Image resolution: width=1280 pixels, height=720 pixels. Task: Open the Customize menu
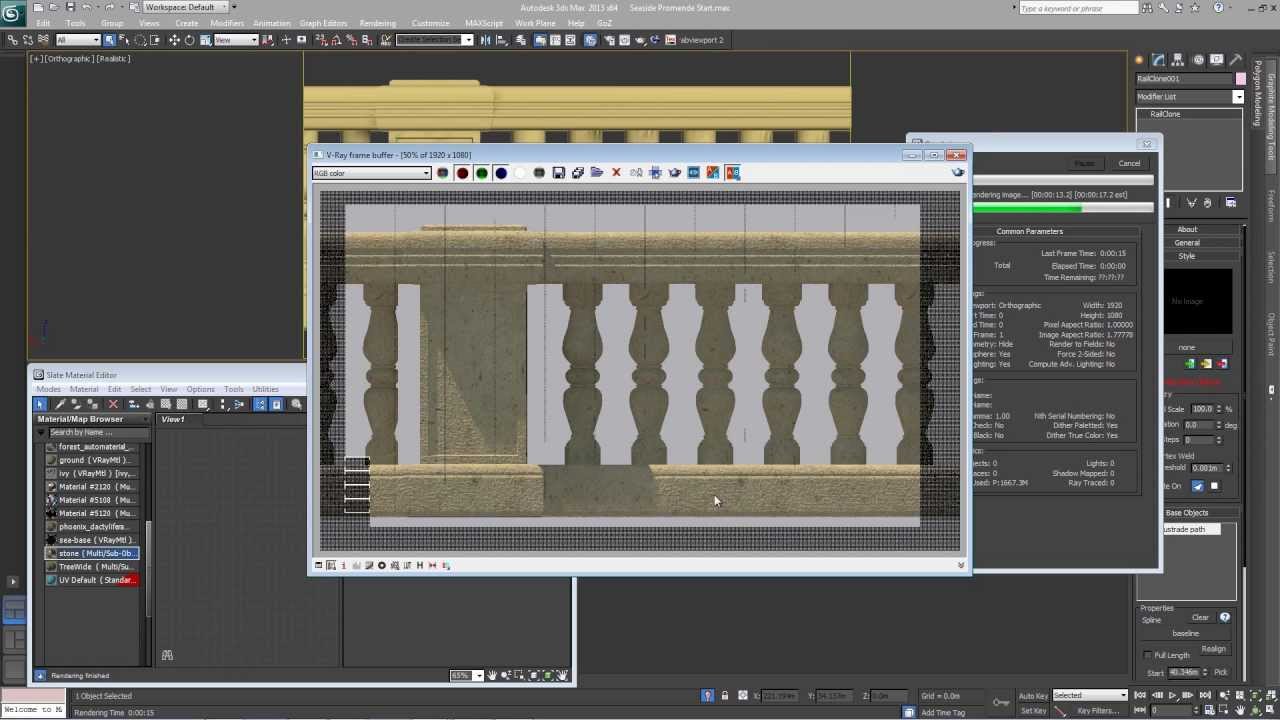[x=430, y=23]
